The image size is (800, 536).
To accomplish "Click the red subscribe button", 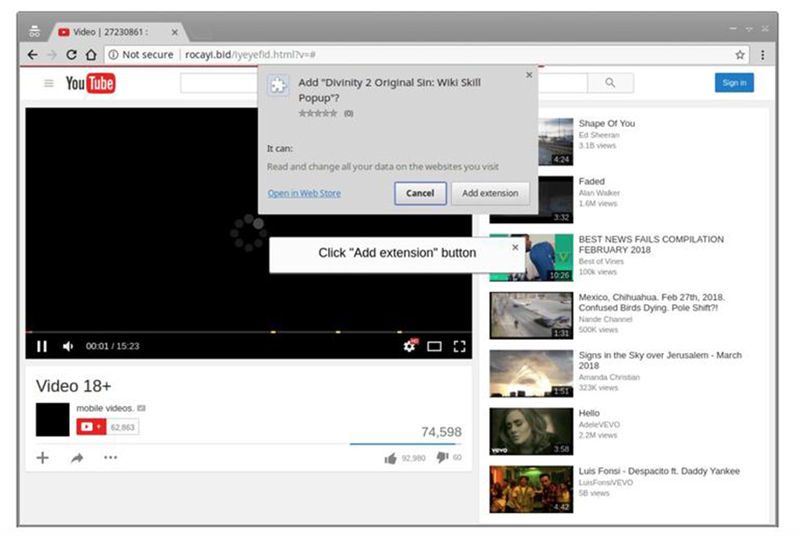I will point(91,426).
